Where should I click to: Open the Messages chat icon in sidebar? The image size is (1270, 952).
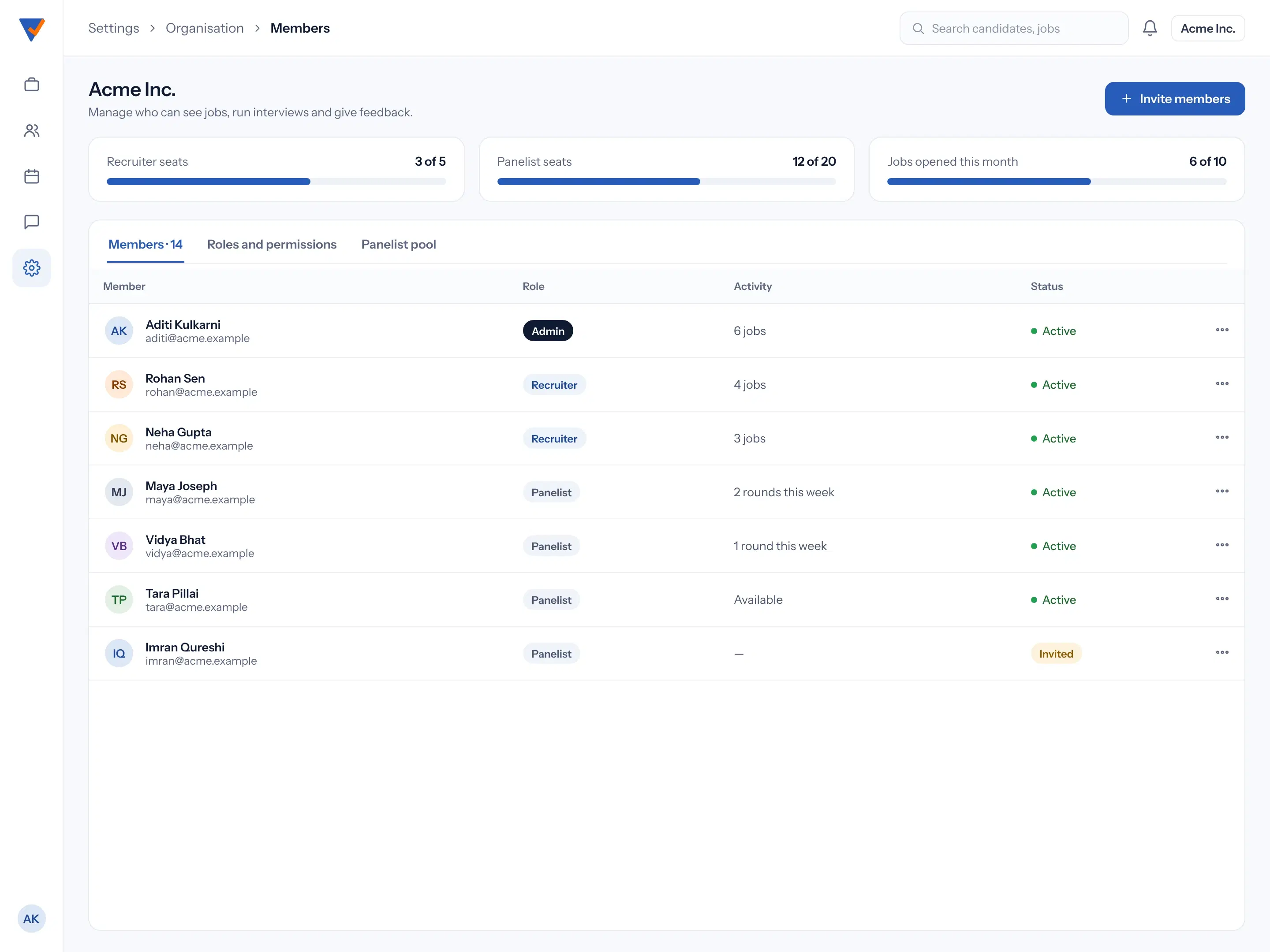32,222
